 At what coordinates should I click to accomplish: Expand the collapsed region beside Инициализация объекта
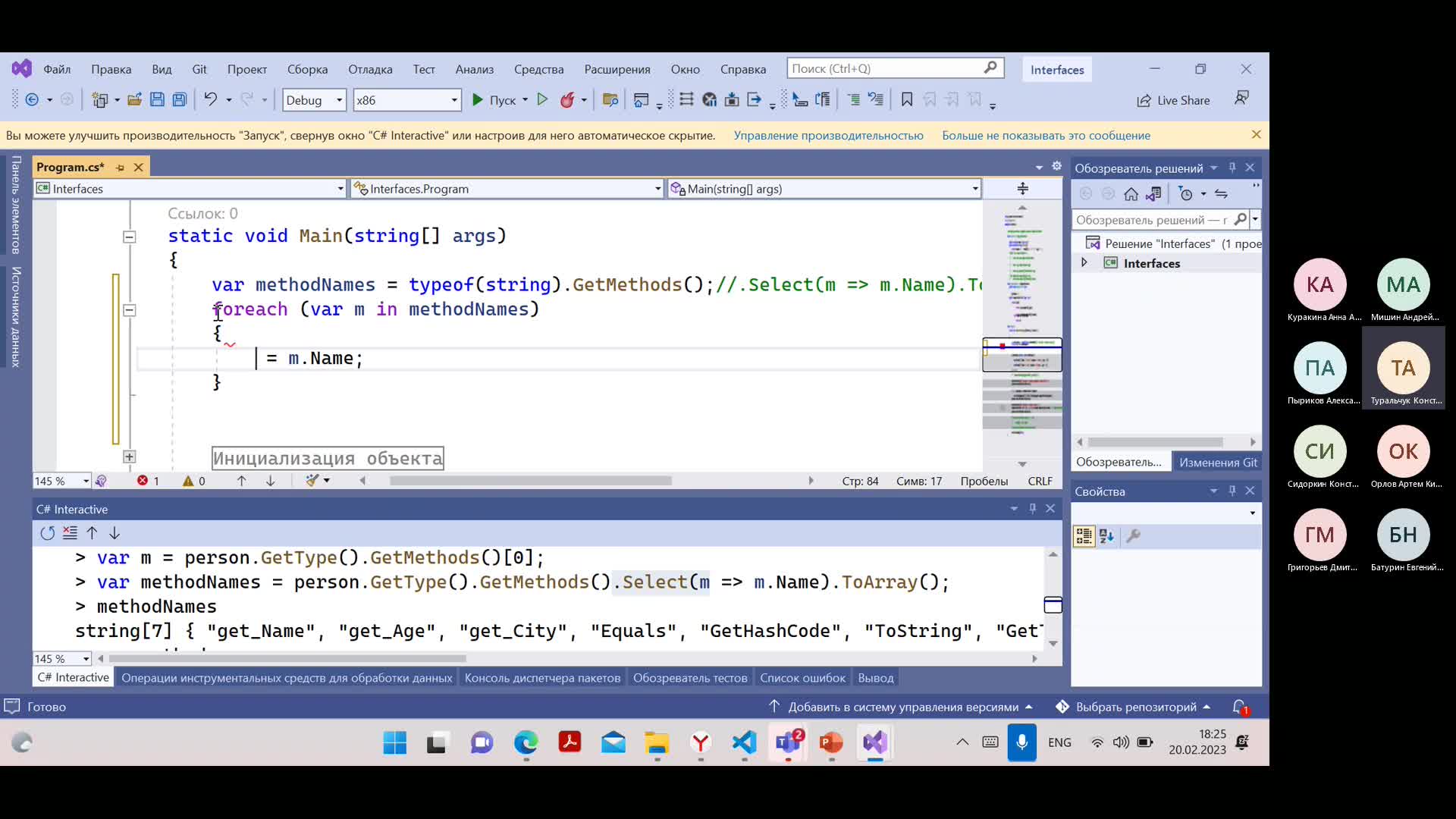tap(130, 457)
